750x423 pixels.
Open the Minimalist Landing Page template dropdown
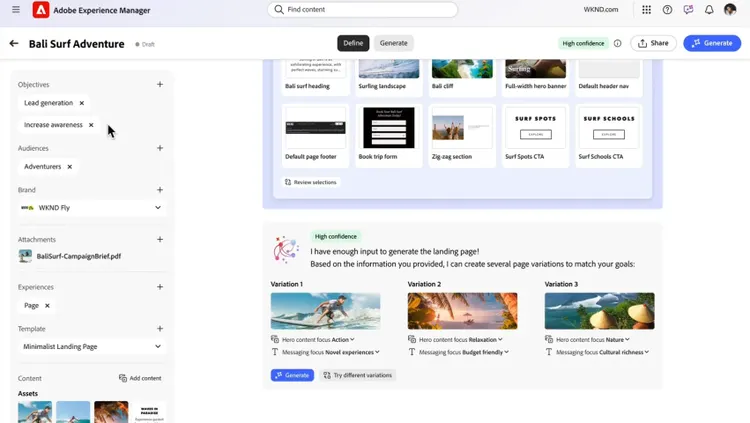tap(91, 346)
